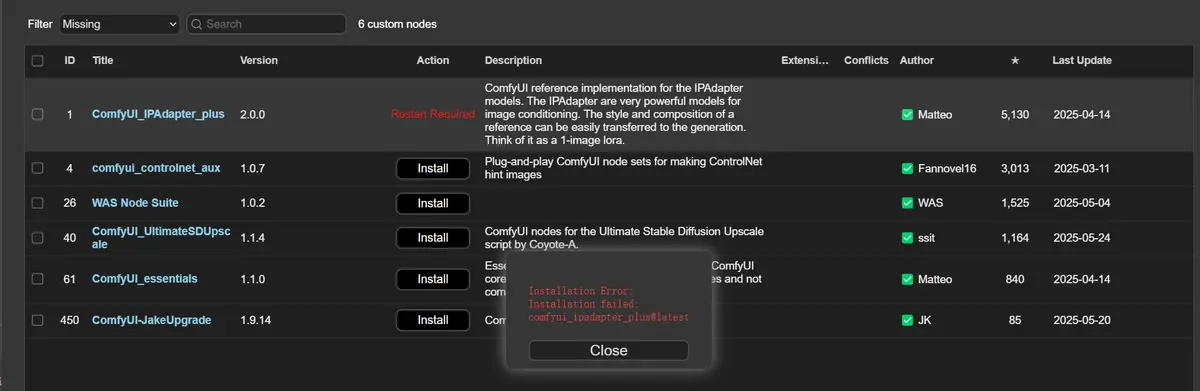Open the ComfyUI_essentials title link
Viewport: 1200px width, 391px height.
[145, 279]
